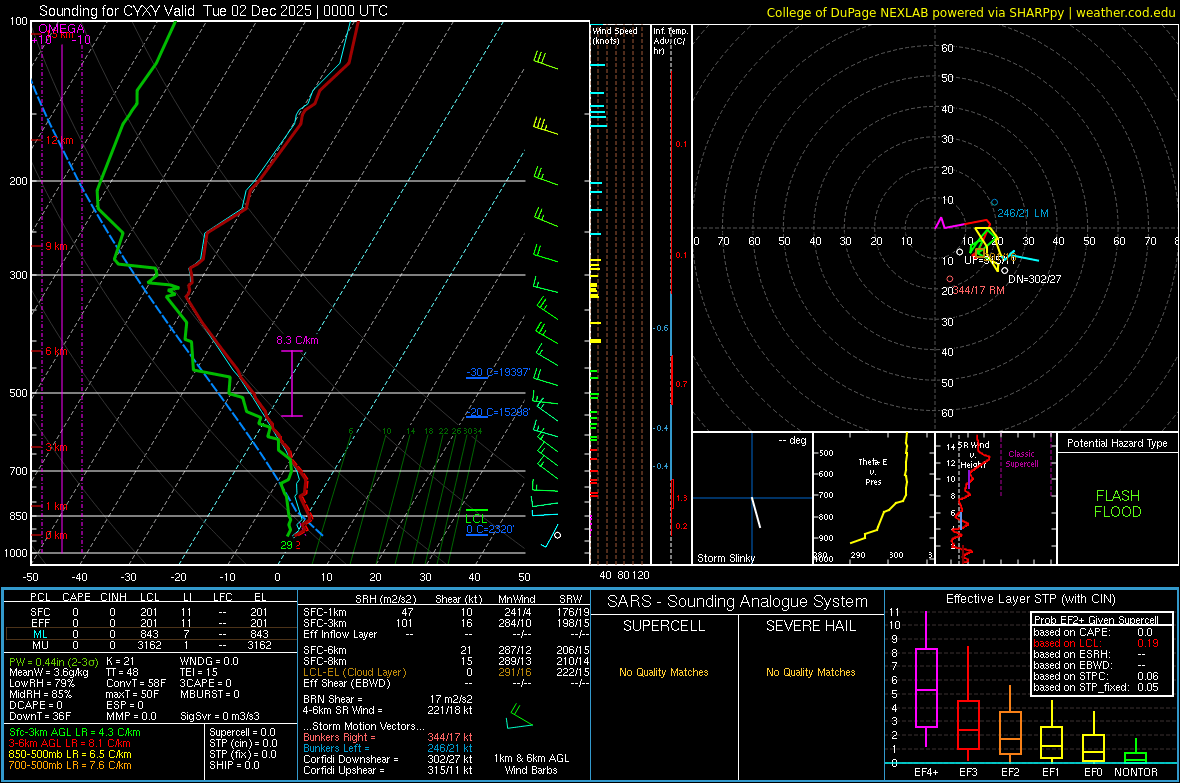This screenshot has width=1180, height=783.
Task: Click the MU parcel row label
Action: point(40,645)
